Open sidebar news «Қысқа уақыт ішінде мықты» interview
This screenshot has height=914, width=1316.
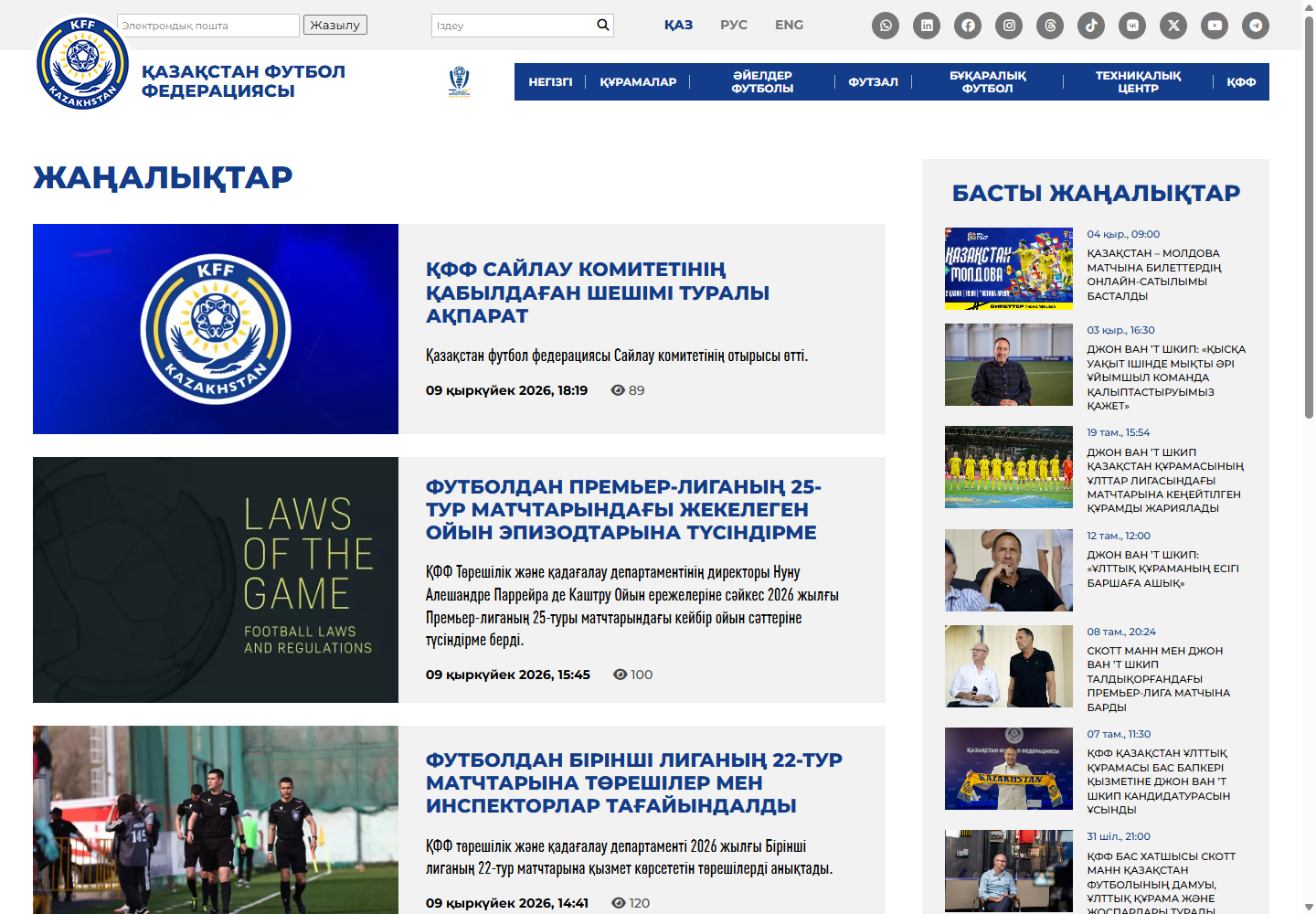click(x=1166, y=377)
